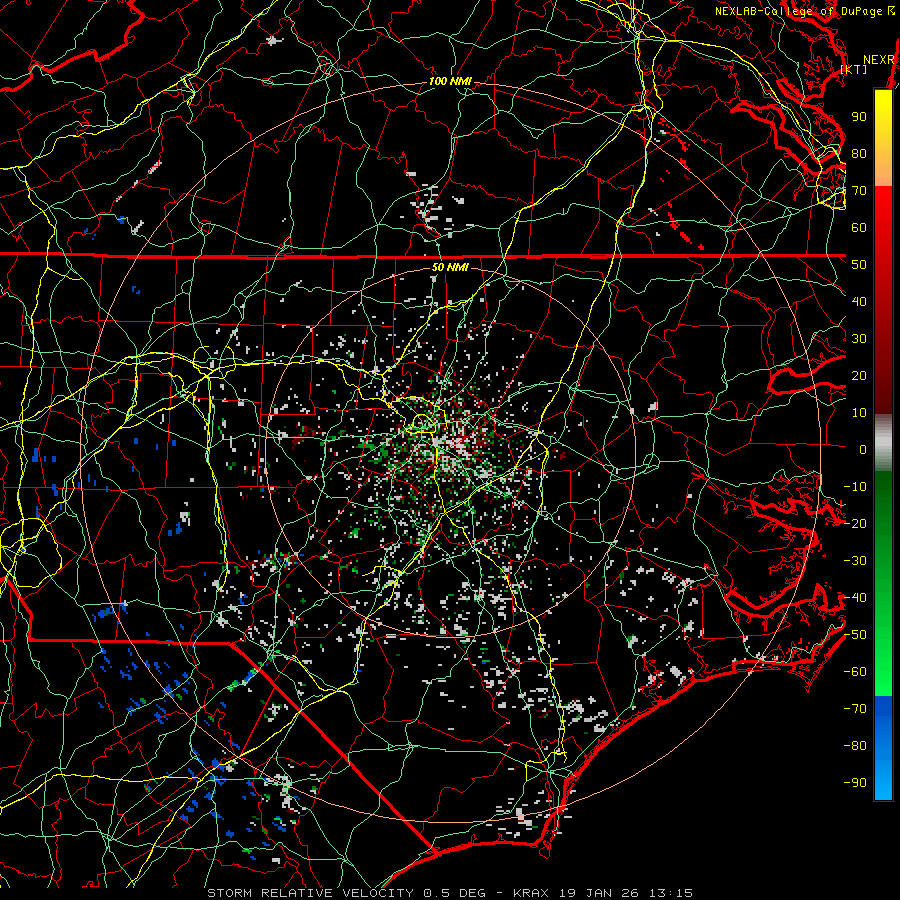900x900 pixels.
Task: Click the -20 value on the velocity scale
Action: [855, 523]
